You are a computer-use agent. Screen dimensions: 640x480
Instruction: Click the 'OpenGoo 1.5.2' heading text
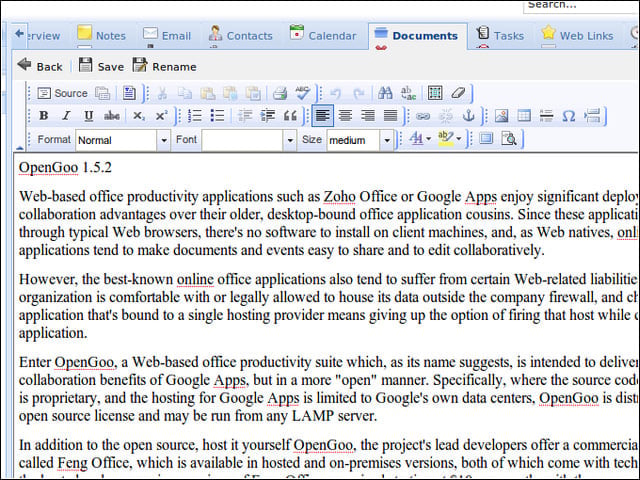point(65,167)
